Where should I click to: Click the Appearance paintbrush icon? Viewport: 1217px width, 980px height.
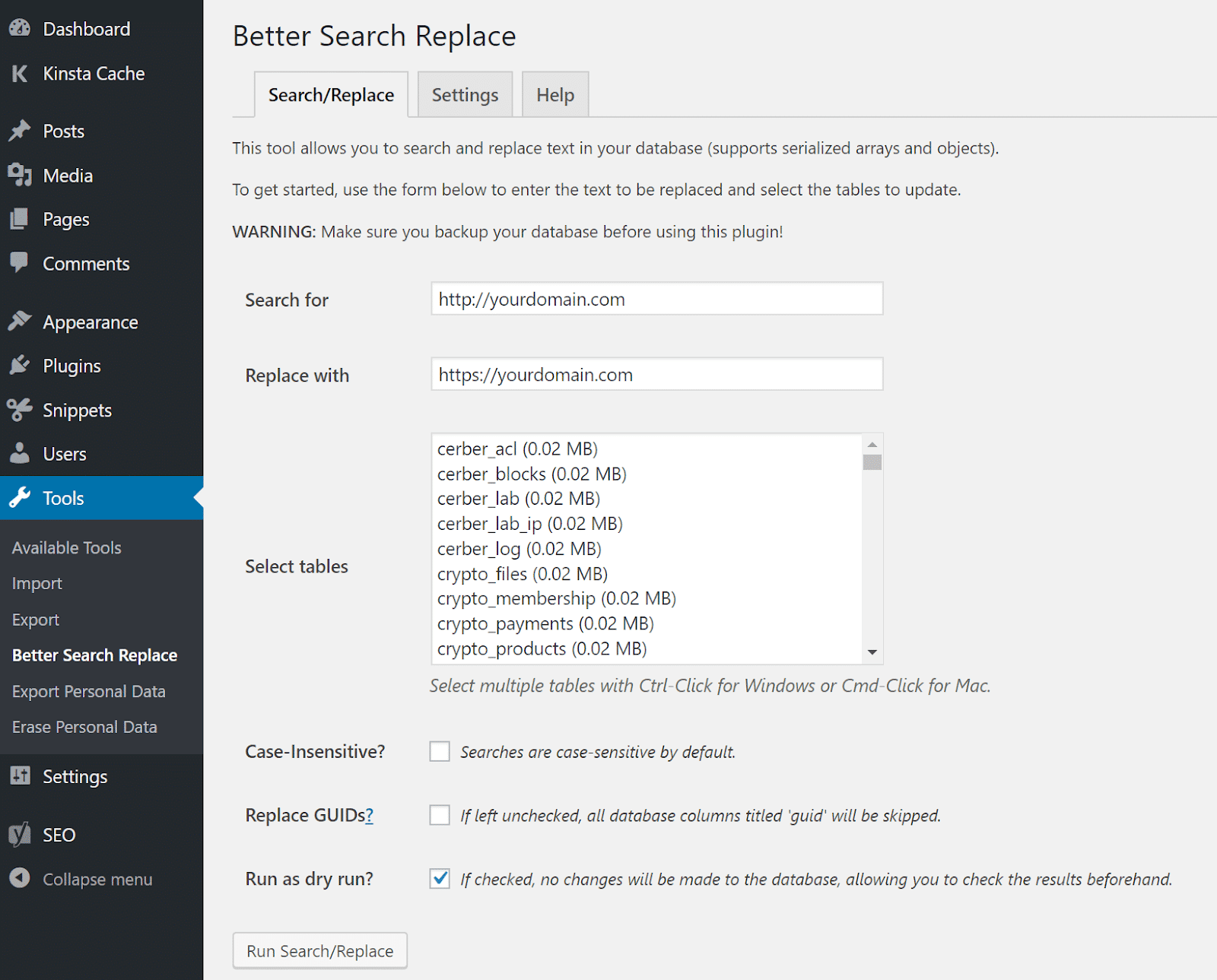tap(21, 321)
